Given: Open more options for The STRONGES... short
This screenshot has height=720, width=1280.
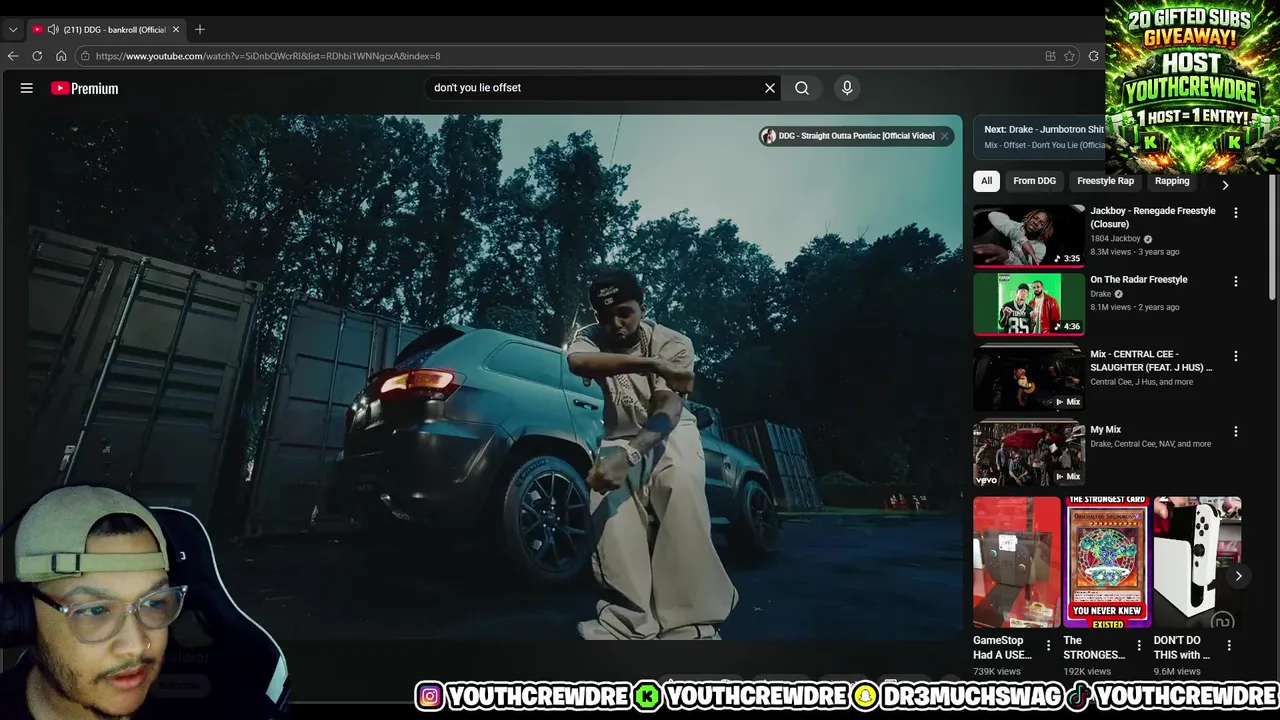Looking at the screenshot, I should (1139, 646).
